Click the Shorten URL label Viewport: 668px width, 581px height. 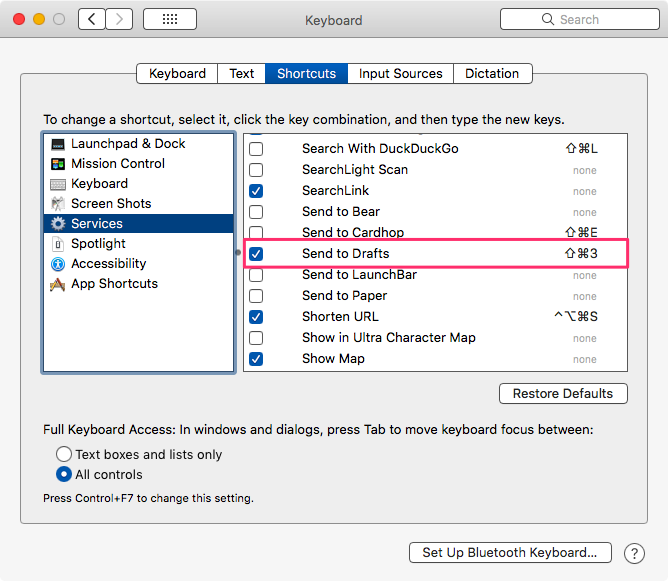click(x=340, y=317)
